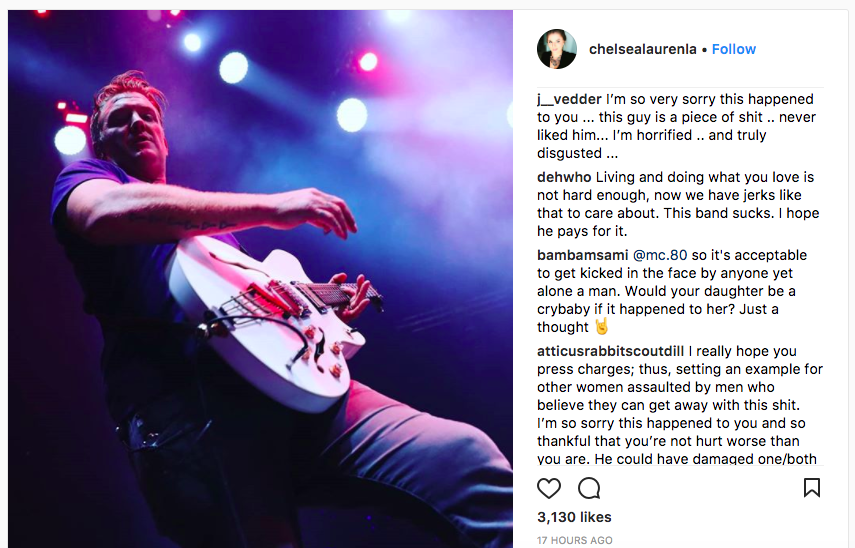Image resolution: width=855 pixels, height=548 pixels.
Task: Open bambamsami's profile from the comment
Action: [x=578, y=255]
